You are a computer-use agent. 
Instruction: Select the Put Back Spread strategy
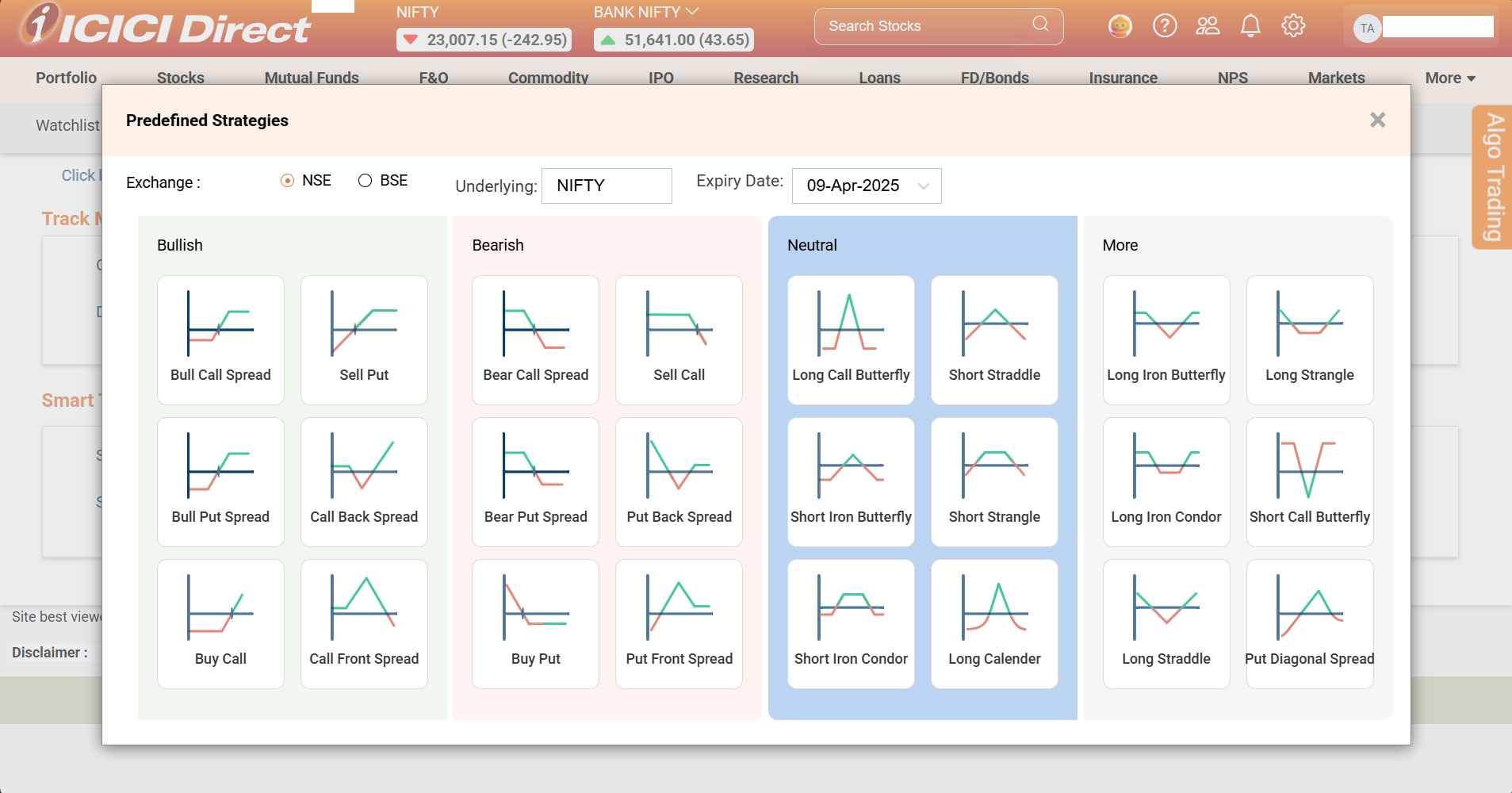679,481
